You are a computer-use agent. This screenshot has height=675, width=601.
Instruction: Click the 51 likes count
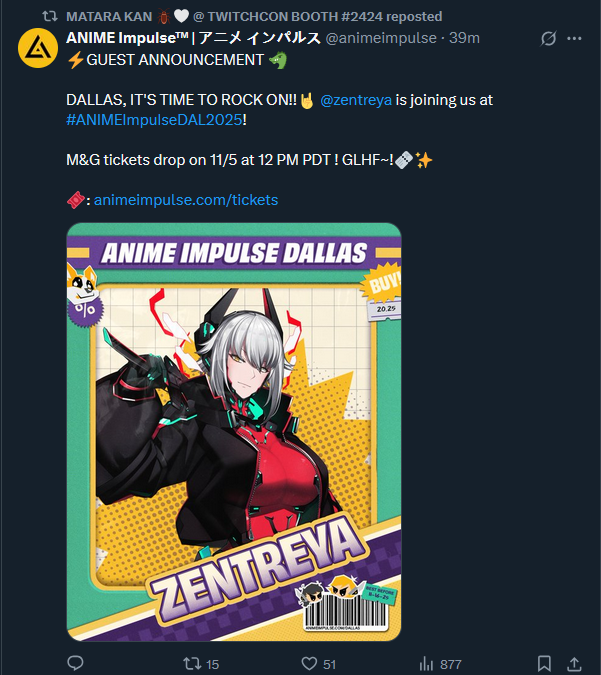point(329,664)
